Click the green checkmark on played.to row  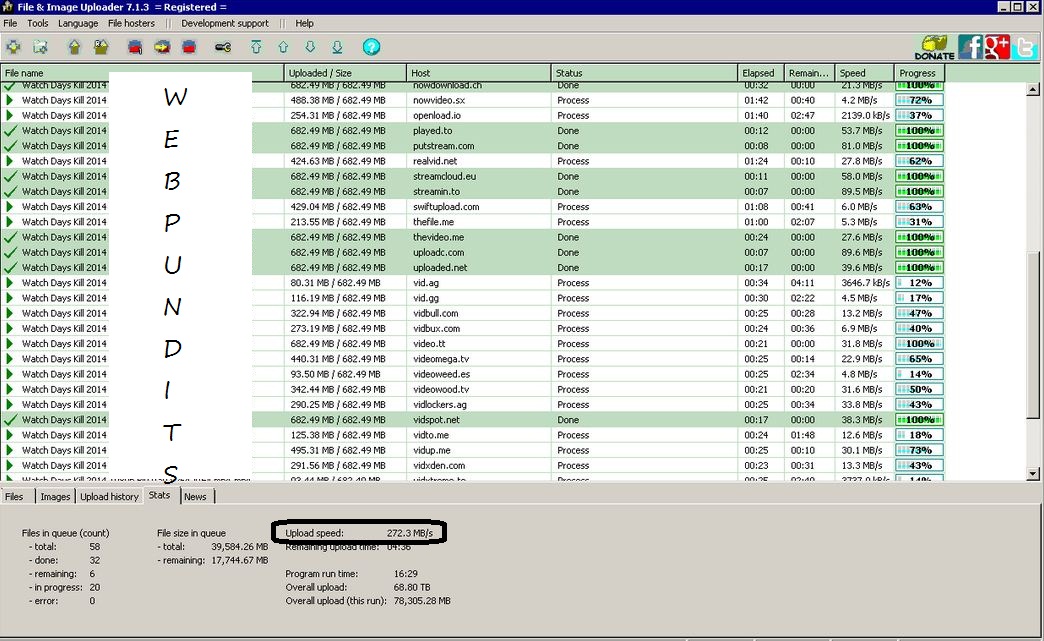point(10,130)
